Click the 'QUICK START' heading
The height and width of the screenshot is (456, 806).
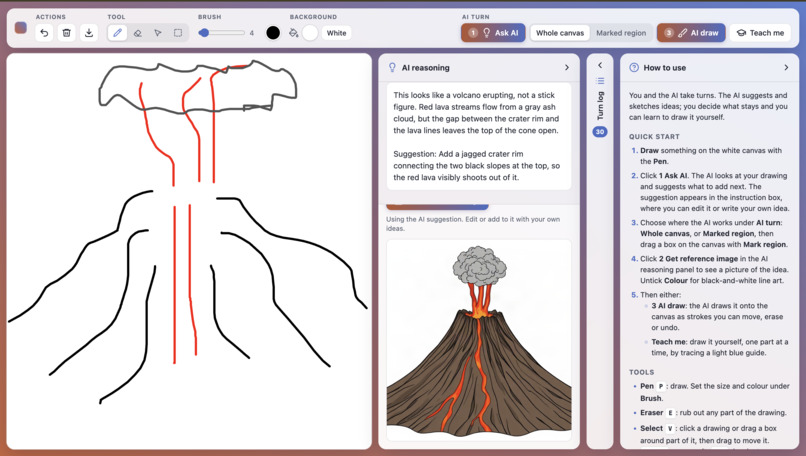pos(654,137)
